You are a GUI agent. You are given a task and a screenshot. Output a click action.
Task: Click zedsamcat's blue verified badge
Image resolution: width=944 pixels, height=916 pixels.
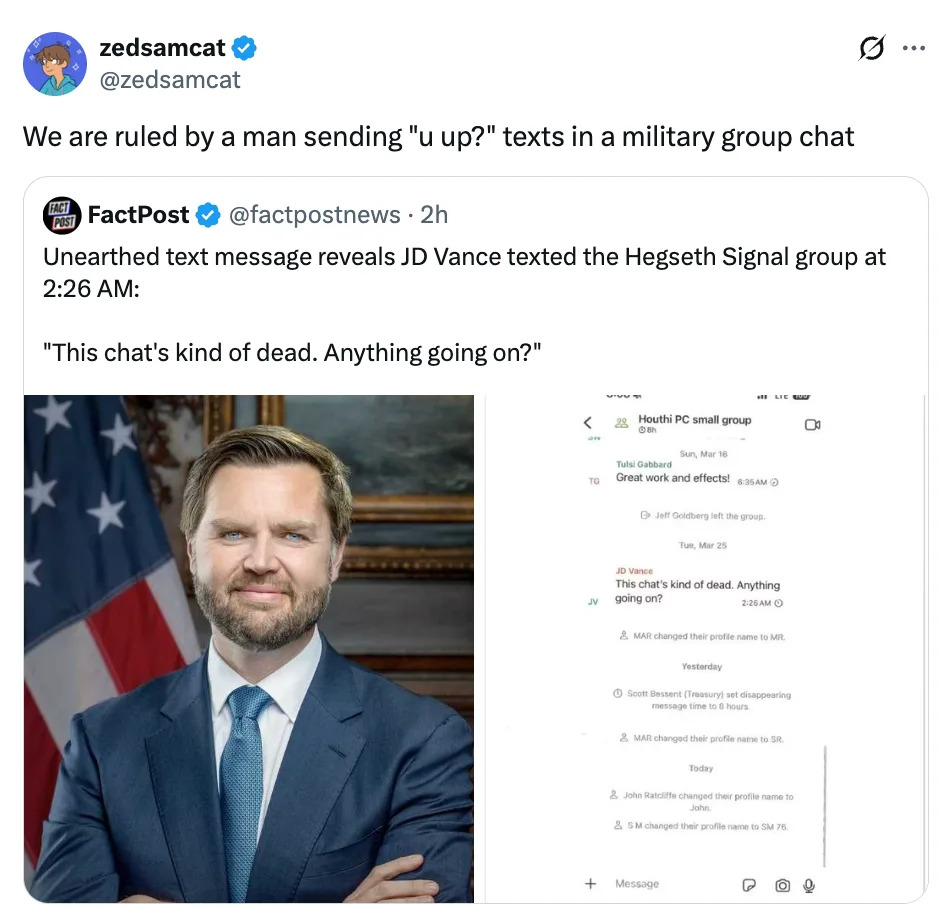coord(245,47)
